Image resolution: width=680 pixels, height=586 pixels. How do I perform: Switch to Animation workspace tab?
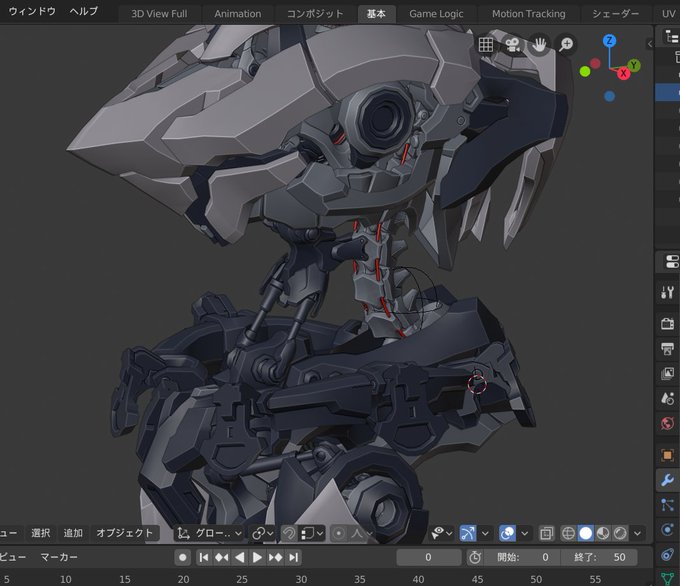238,14
